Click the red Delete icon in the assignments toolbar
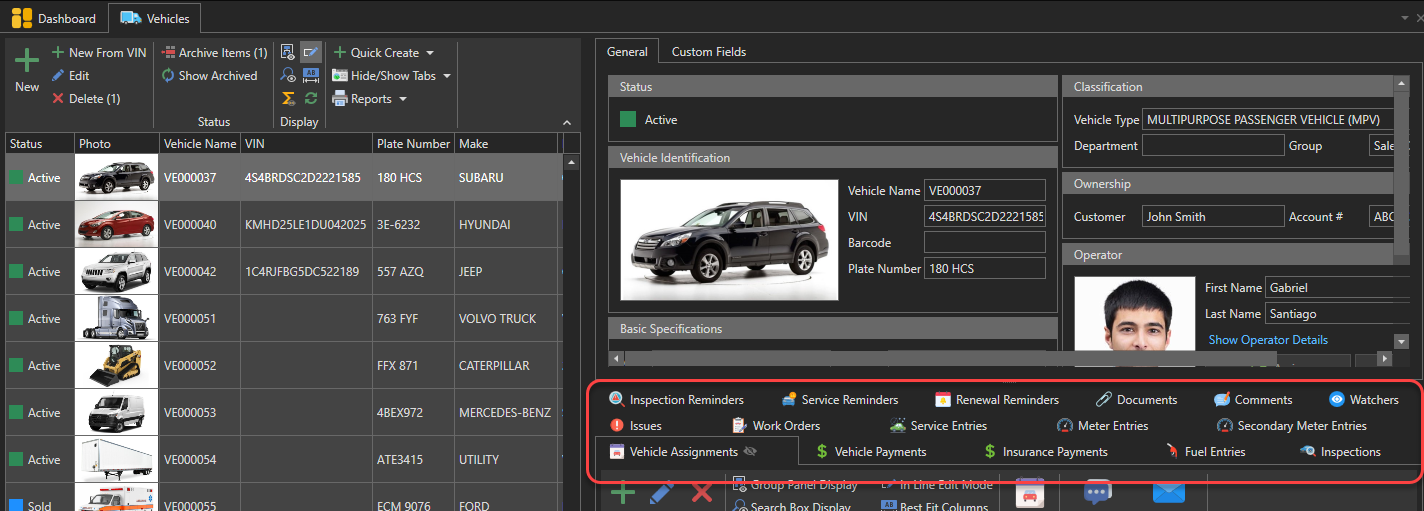 pos(702,493)
